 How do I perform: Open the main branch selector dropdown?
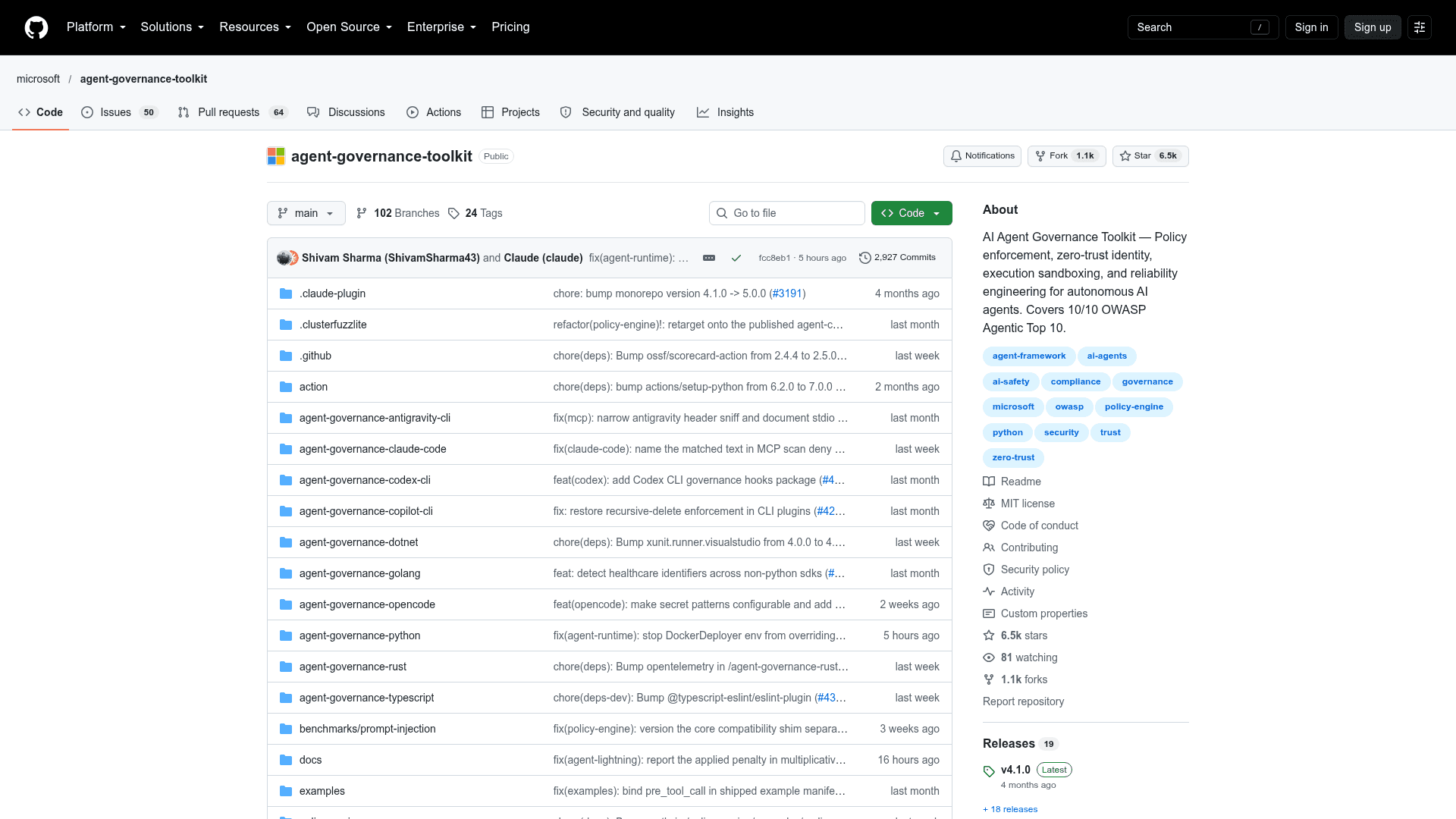pos(306,213)
